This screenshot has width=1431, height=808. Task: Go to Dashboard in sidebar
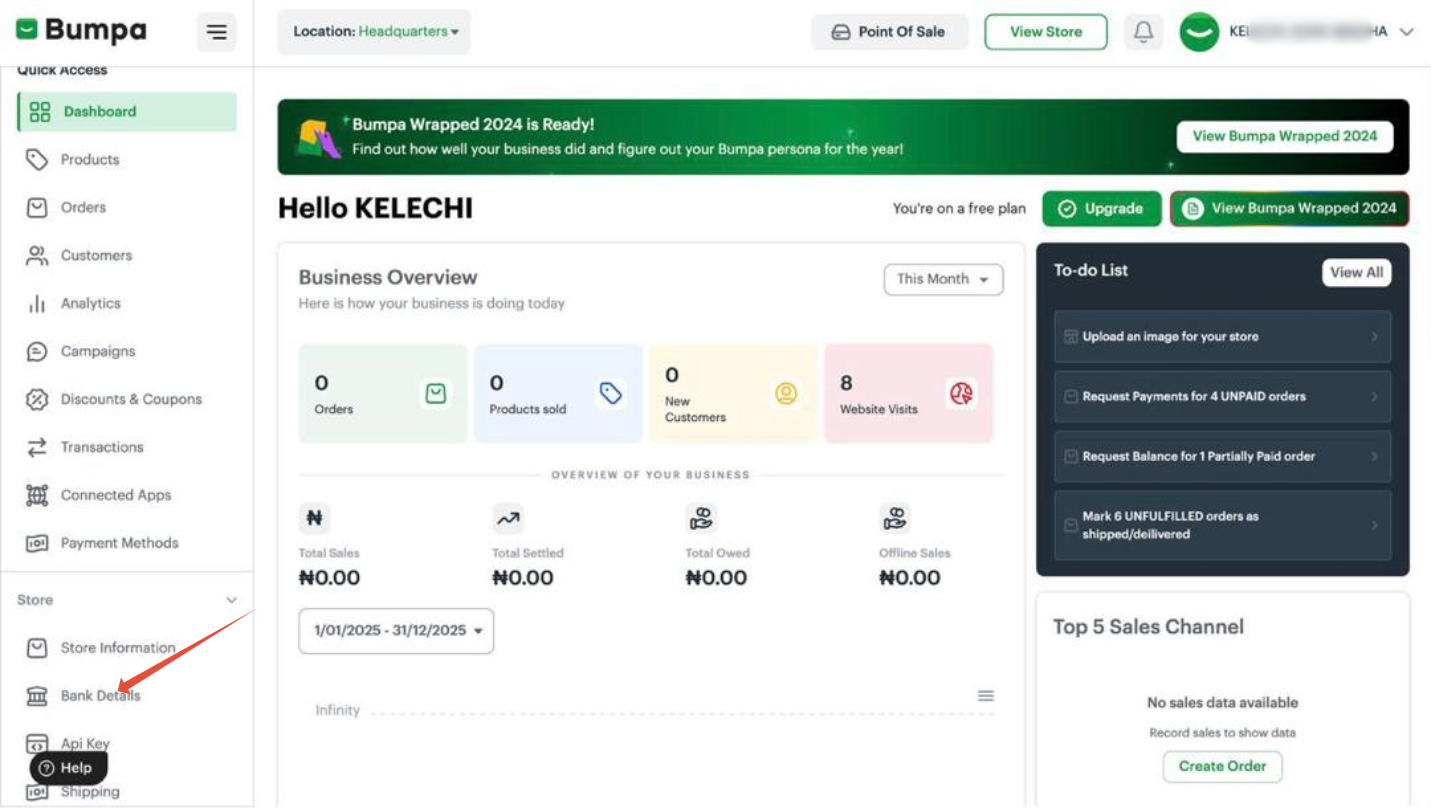pyautogui.click(x=127, y=112)
